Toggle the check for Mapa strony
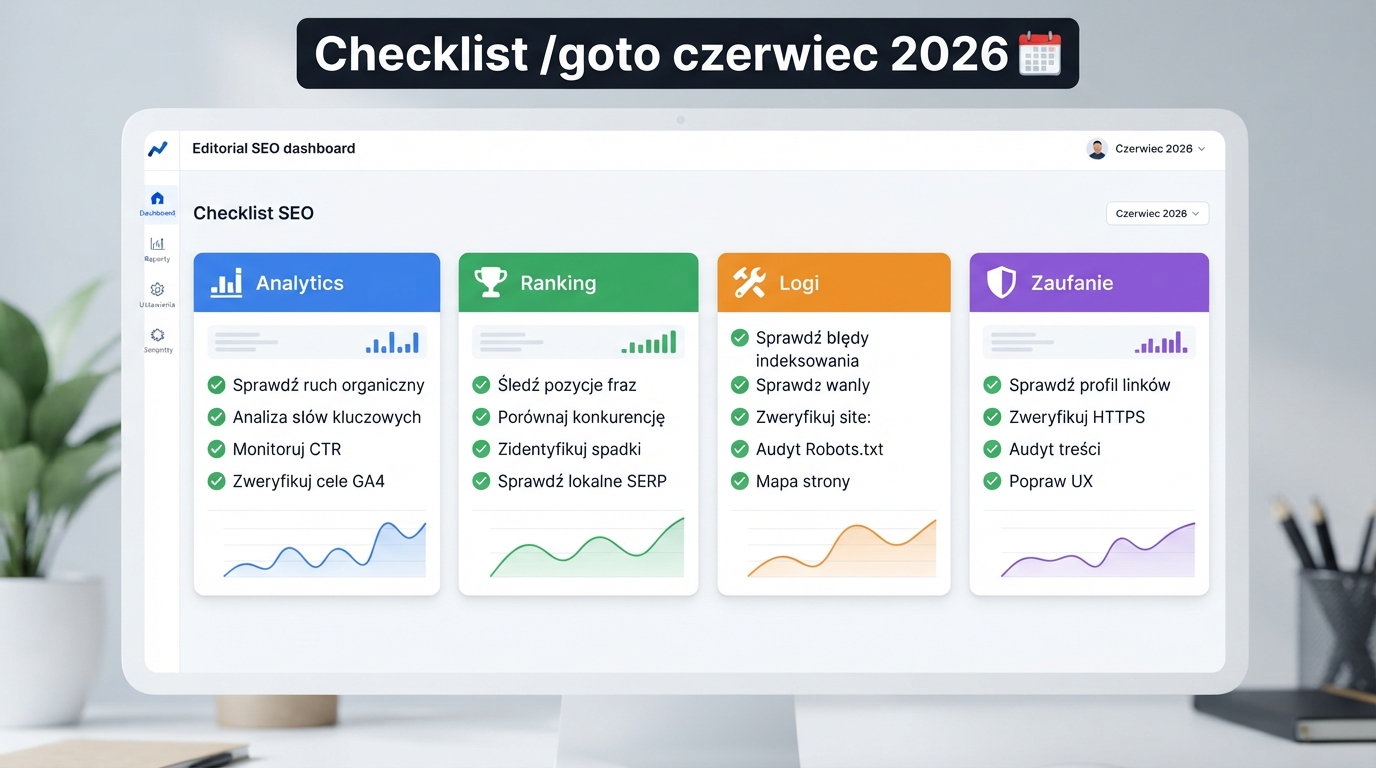Image resolution: width=1376 pixels, height=768 pixels. coord(740,481)
